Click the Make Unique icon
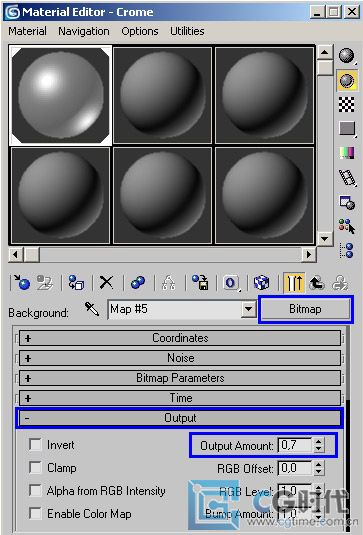 point(169,283)
